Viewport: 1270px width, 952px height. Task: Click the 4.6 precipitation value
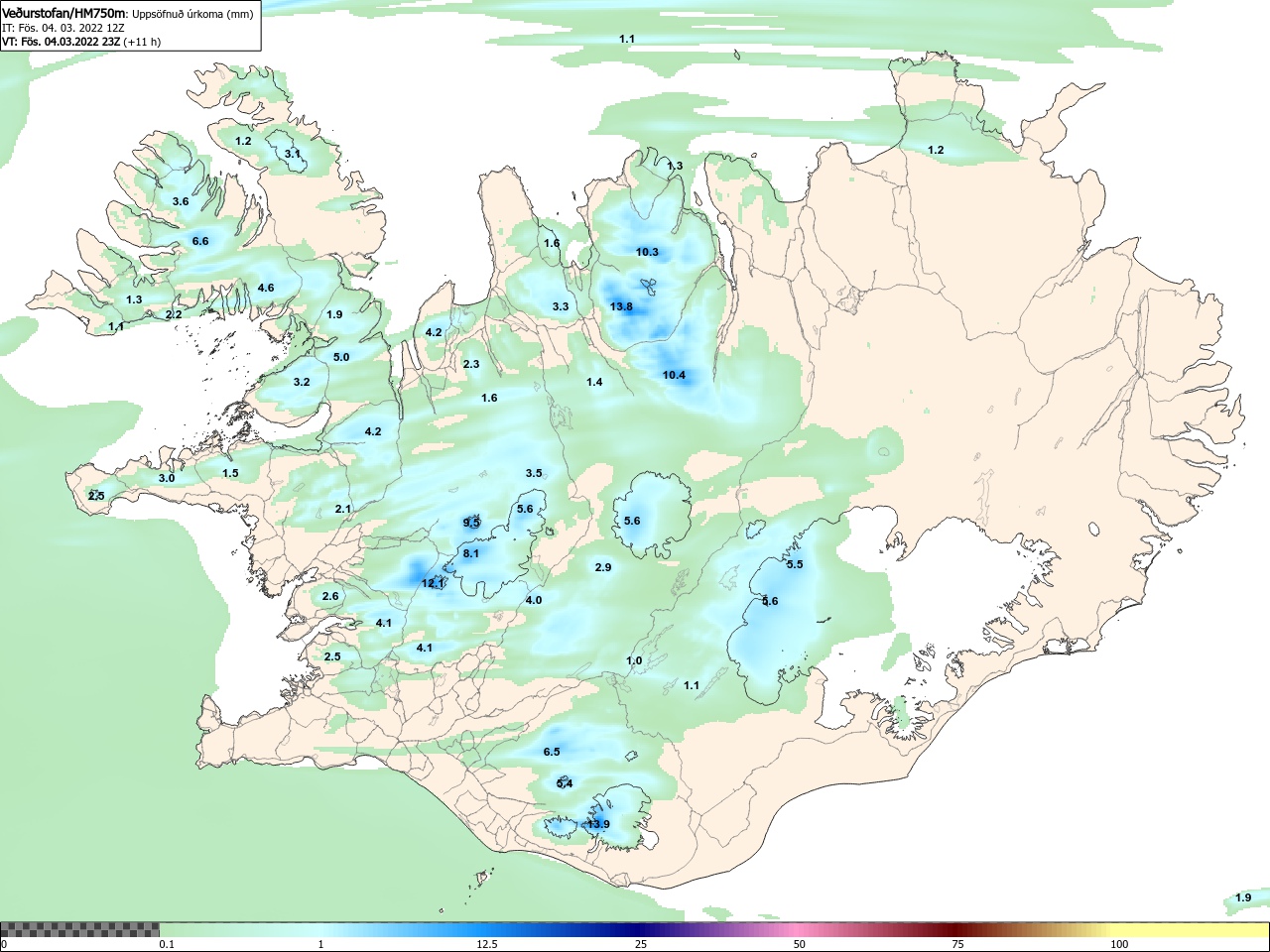(x=266, y=288)
